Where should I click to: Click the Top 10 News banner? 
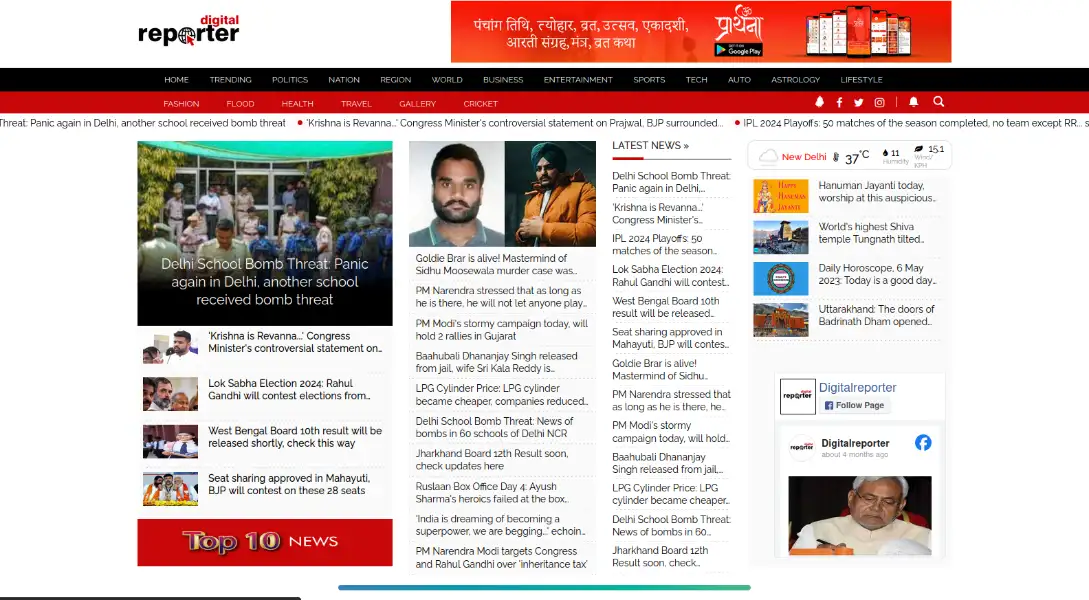265,542
